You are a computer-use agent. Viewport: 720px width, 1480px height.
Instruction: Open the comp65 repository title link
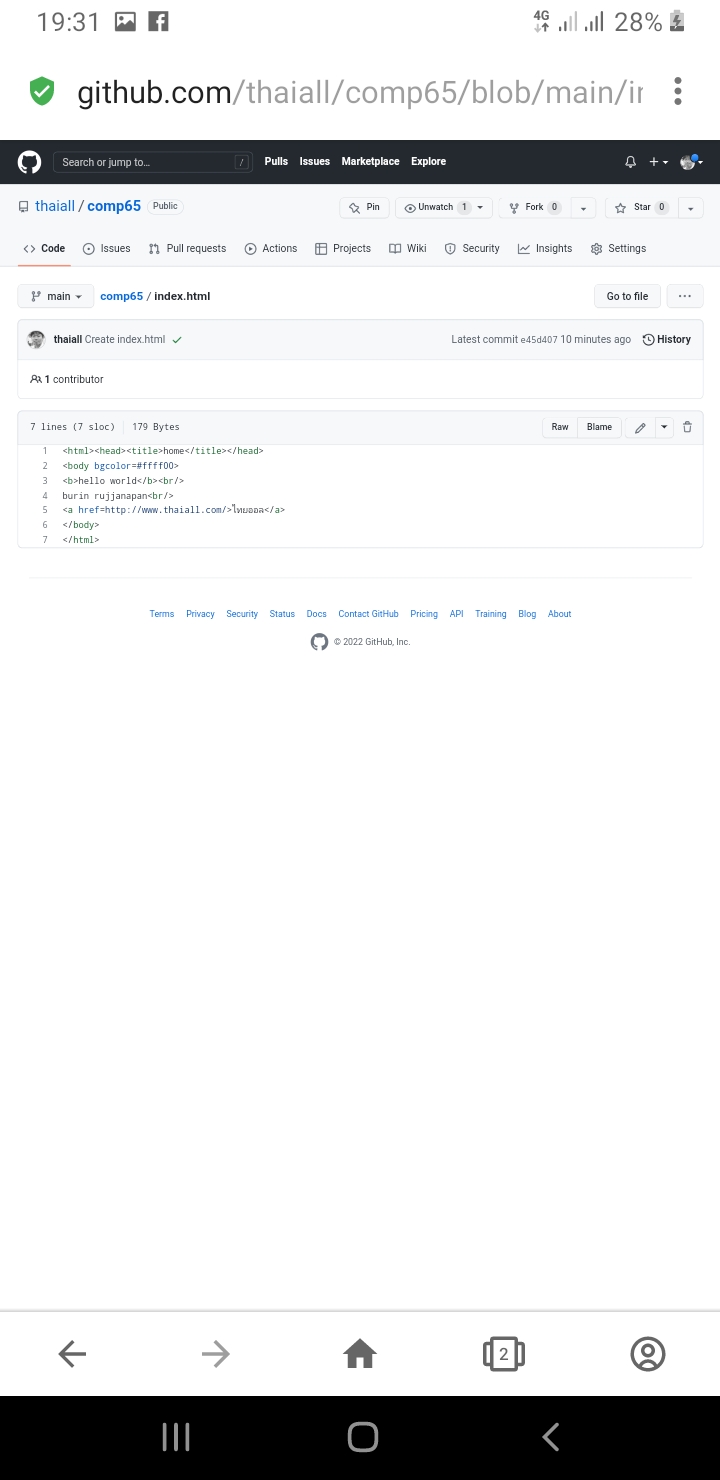(x=114, y=206)
